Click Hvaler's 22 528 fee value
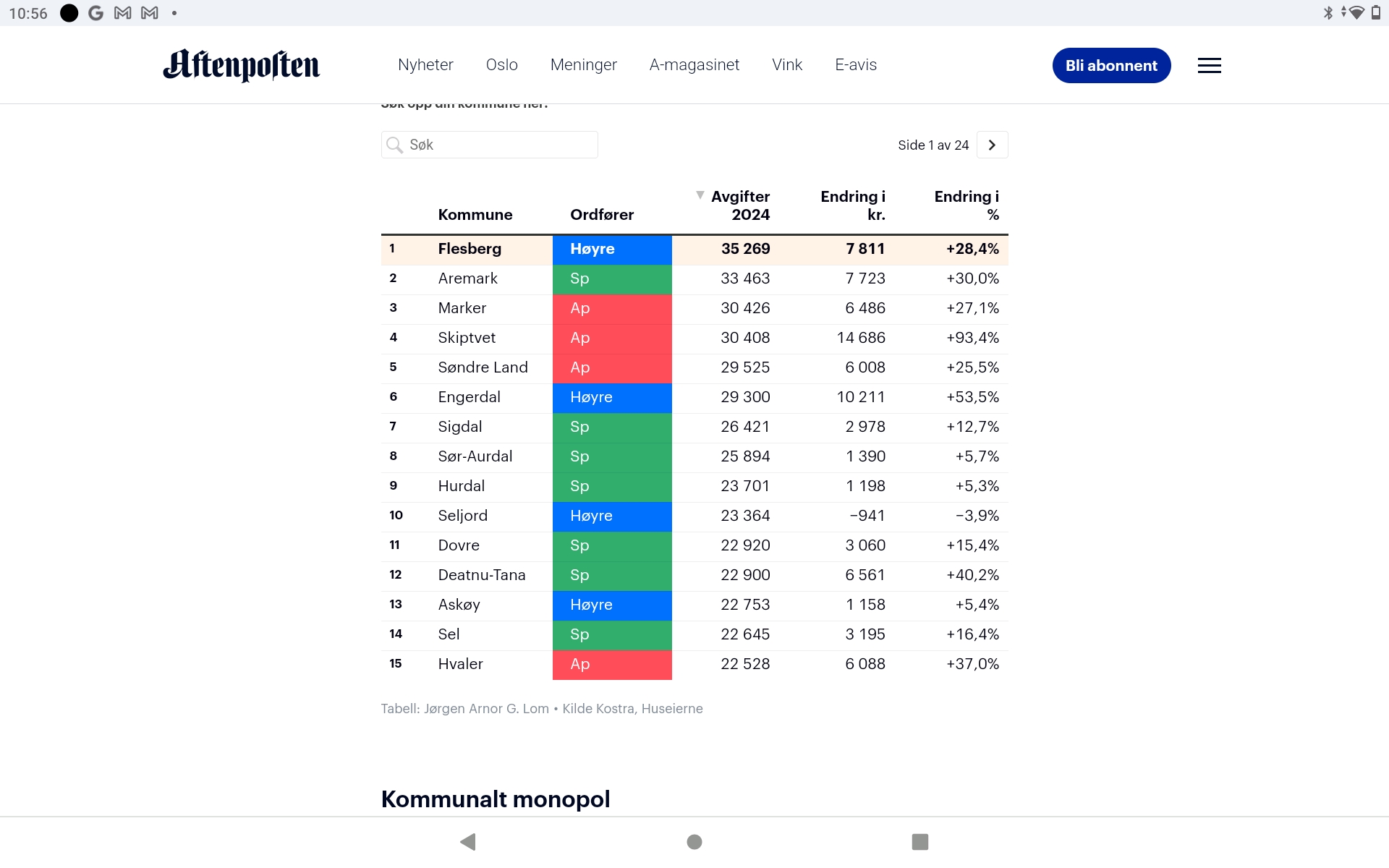 click(745, 664)
